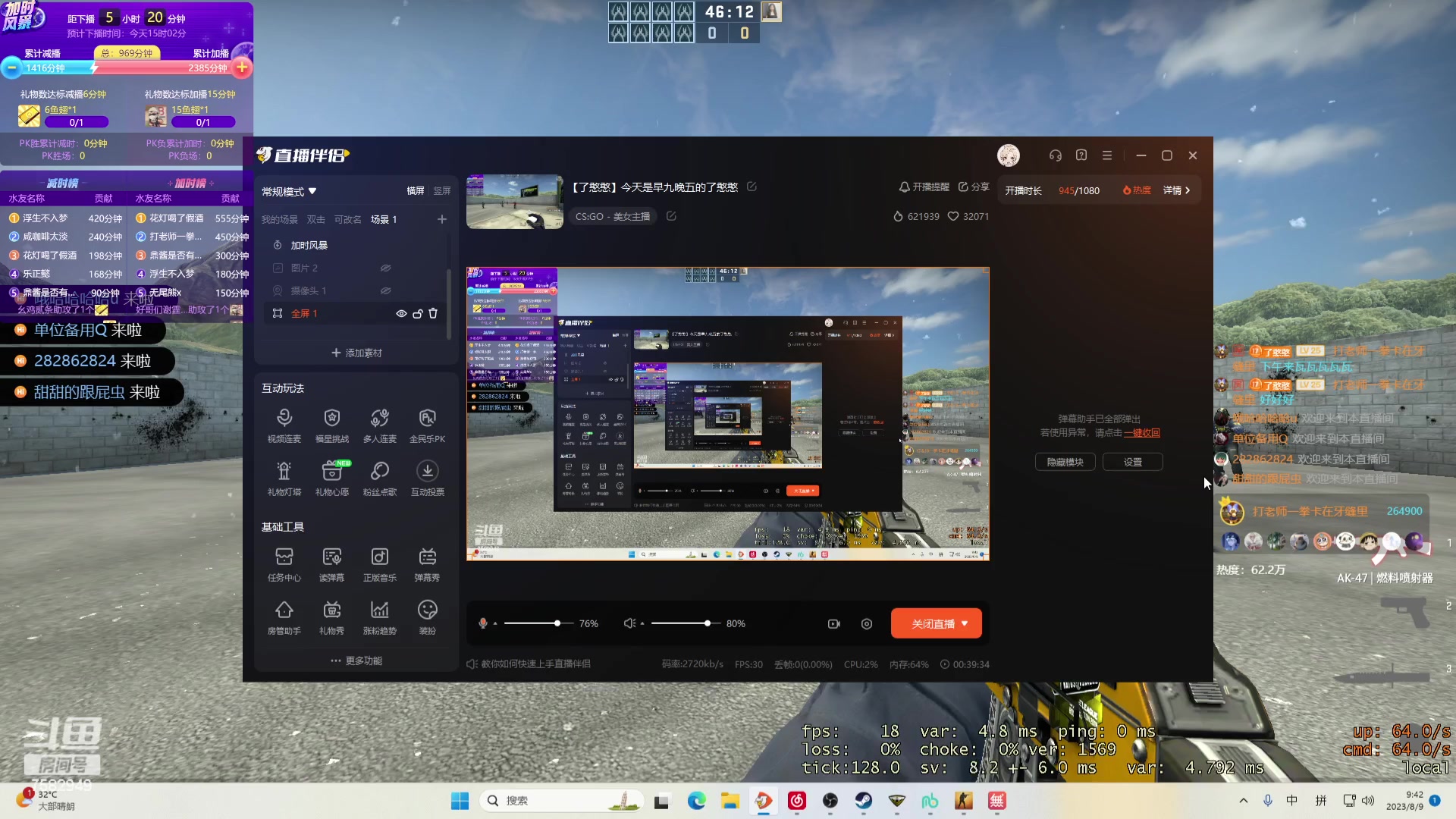
Task: Click 添加素材 add source button
Action: (x=356, y=353)
